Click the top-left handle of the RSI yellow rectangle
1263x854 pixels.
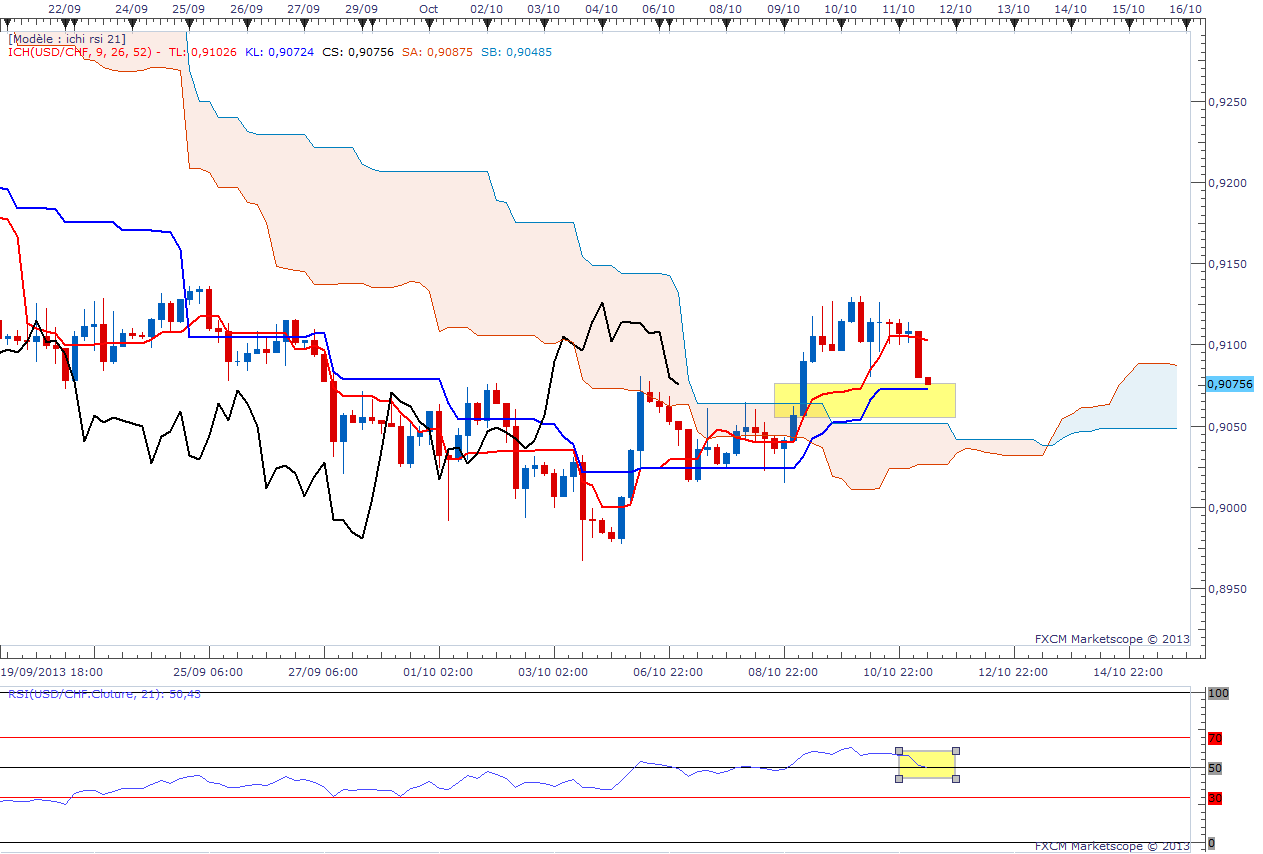[x=898, y=751]
